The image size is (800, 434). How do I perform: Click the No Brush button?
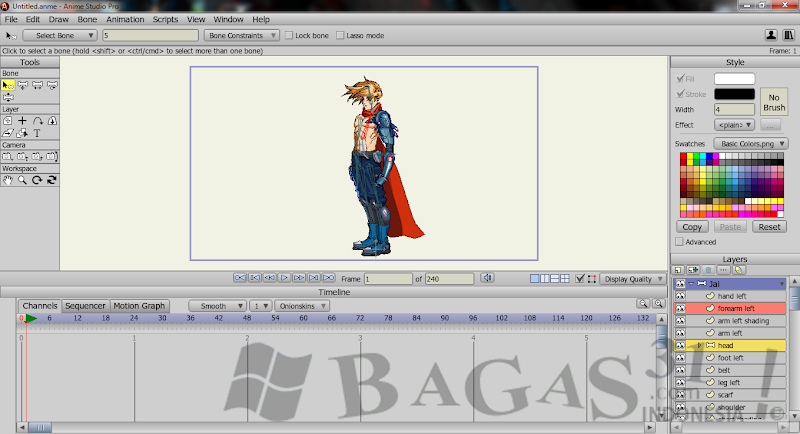pos(774,103)
